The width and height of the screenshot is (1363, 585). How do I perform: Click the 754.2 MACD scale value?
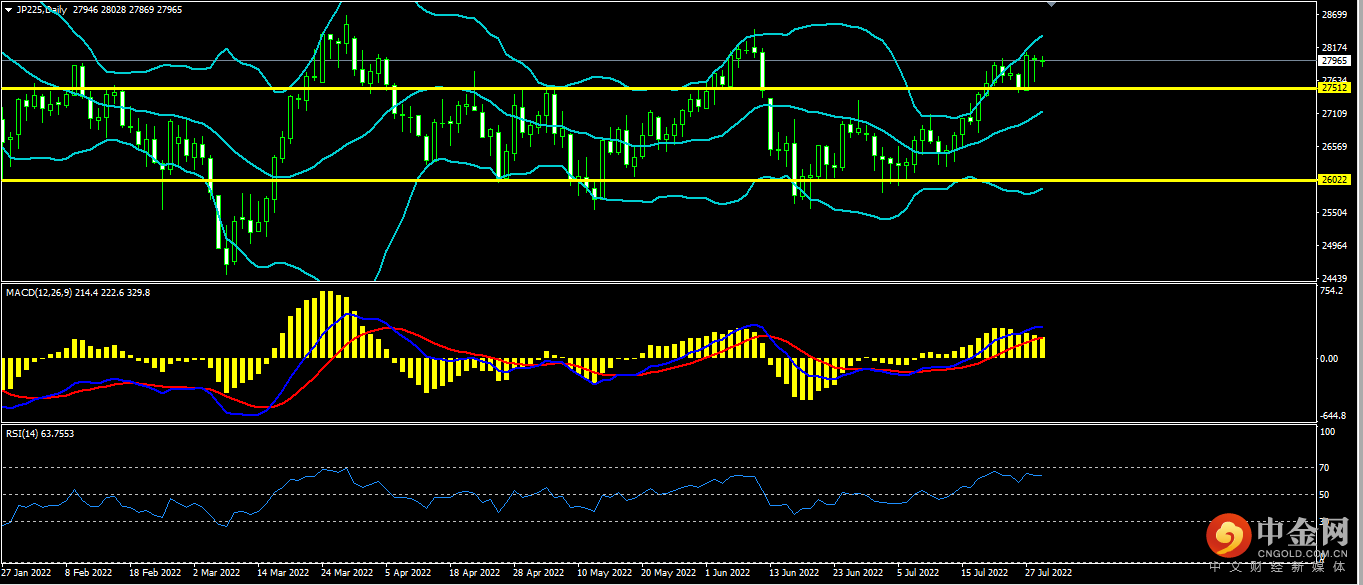tap(1331, 292)
